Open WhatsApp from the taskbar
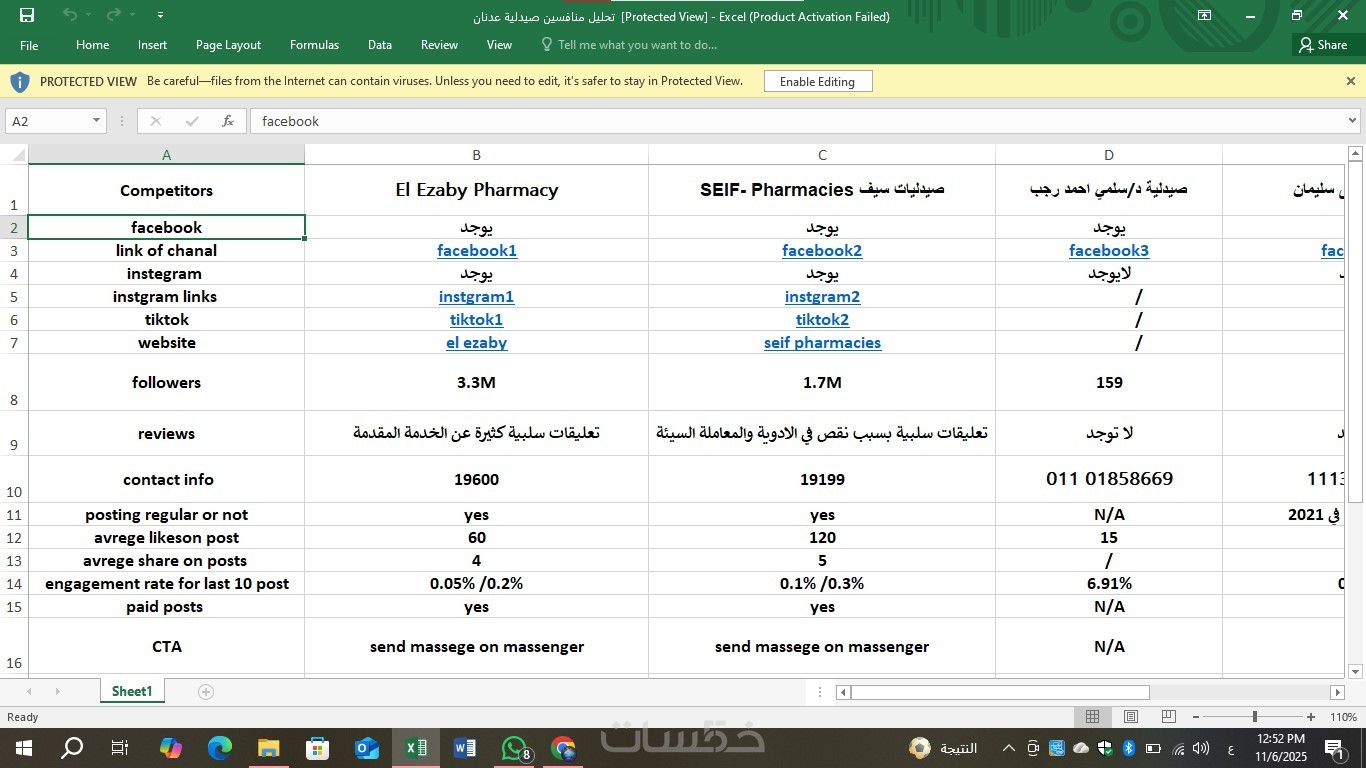Screen dimensions: 1366x768 coord(514,748)
